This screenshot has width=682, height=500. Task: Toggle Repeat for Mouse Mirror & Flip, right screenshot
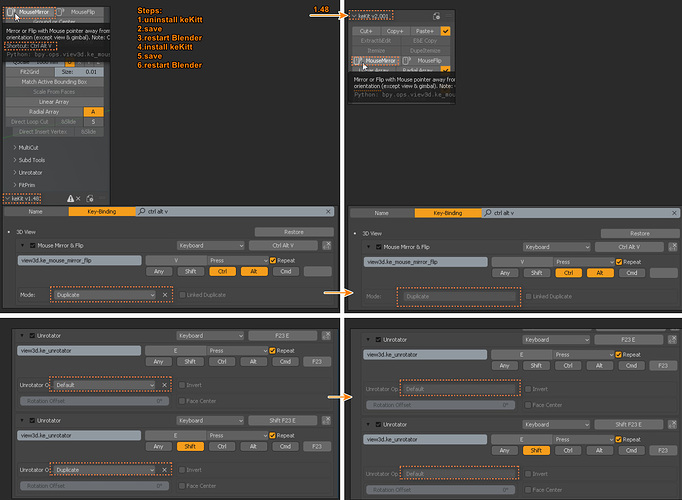coord(619,262)
